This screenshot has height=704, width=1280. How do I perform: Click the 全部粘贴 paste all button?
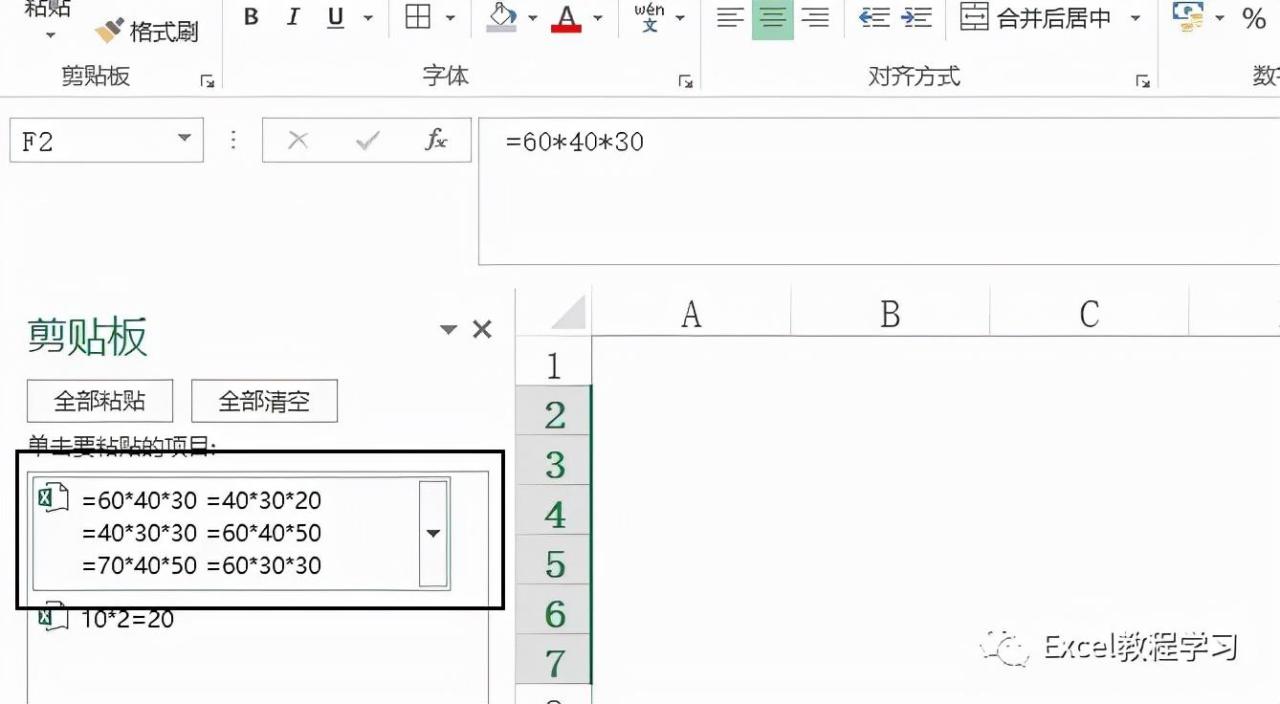tap(100, 401)
